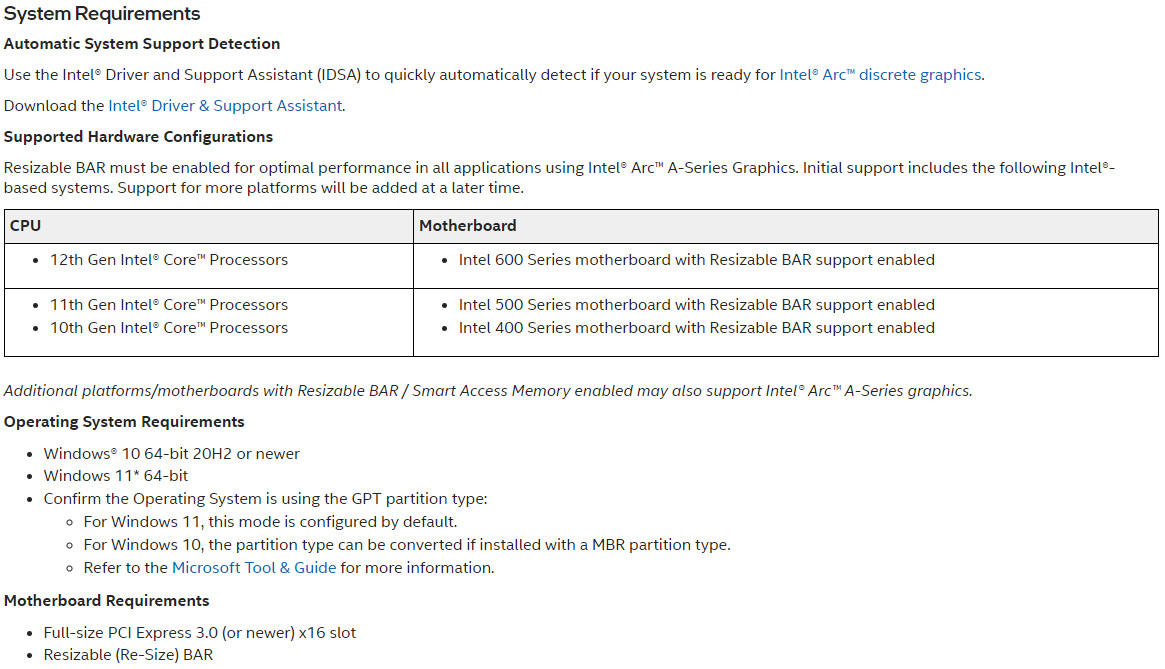This screenshot has width=1165, height=669.
Task: Click the Automatic System Support Detection heading
Action: [x=142, y=44]
